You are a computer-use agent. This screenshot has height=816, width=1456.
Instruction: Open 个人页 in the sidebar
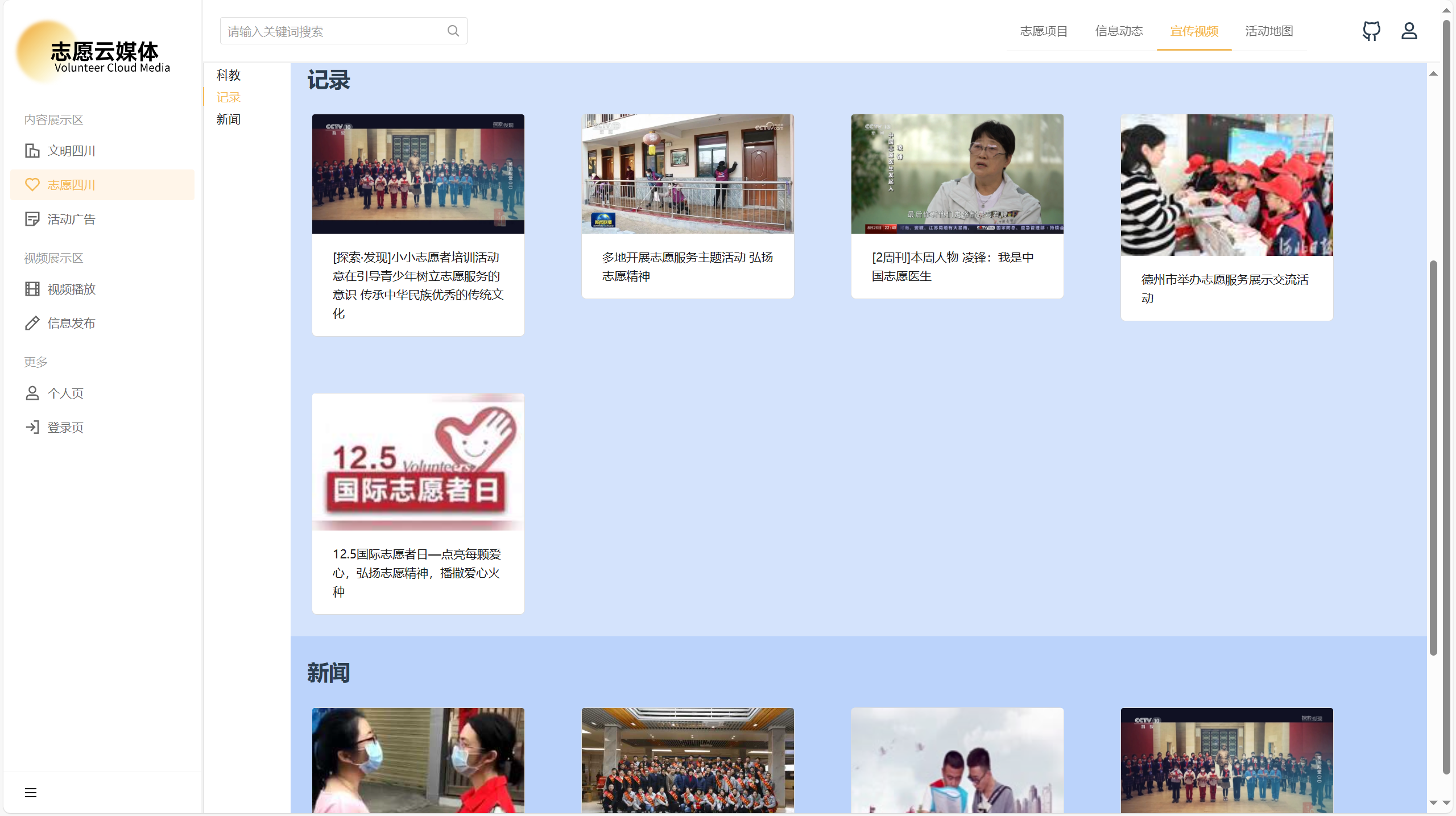[x=65, y=393]
